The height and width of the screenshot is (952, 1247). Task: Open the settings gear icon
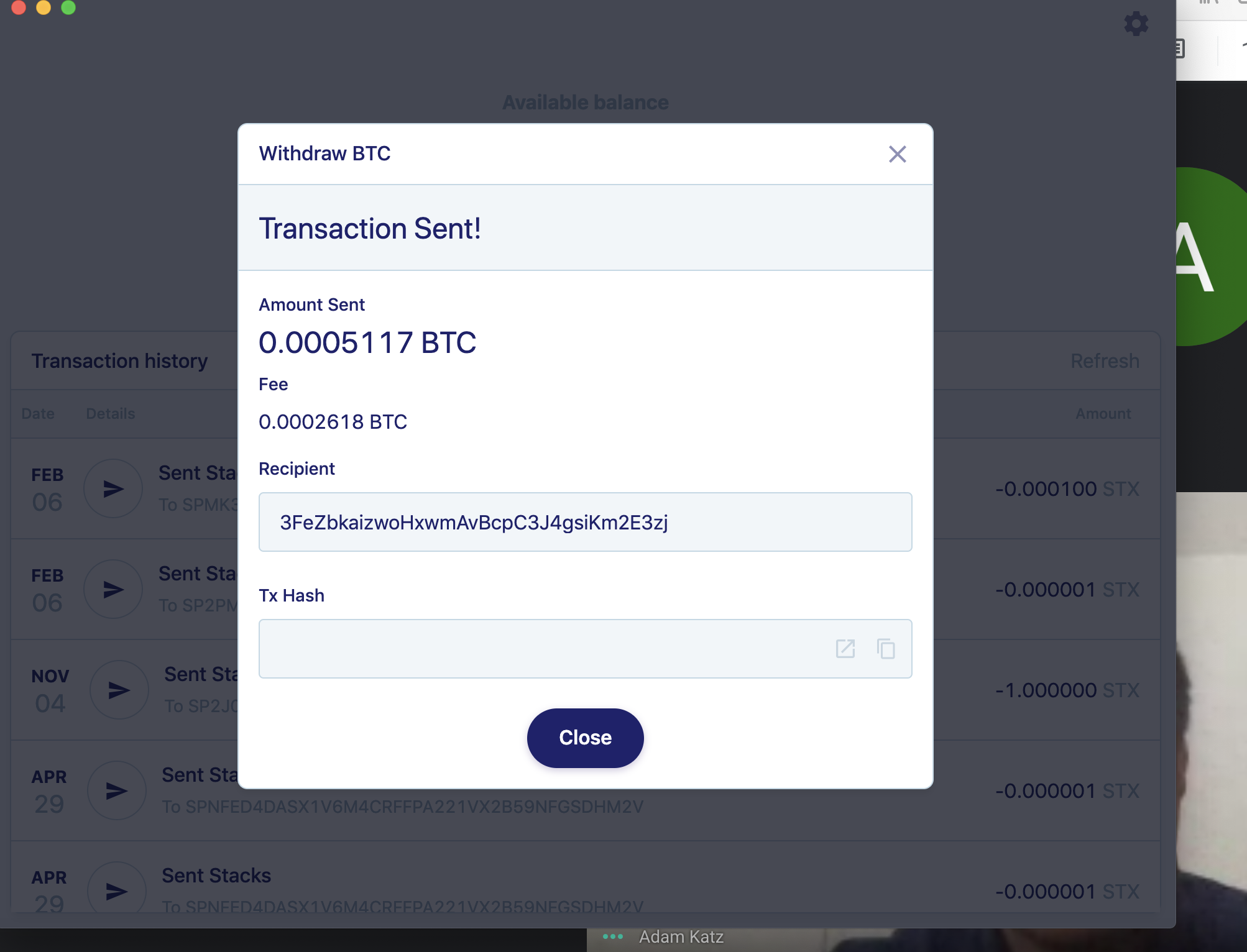1136,24
